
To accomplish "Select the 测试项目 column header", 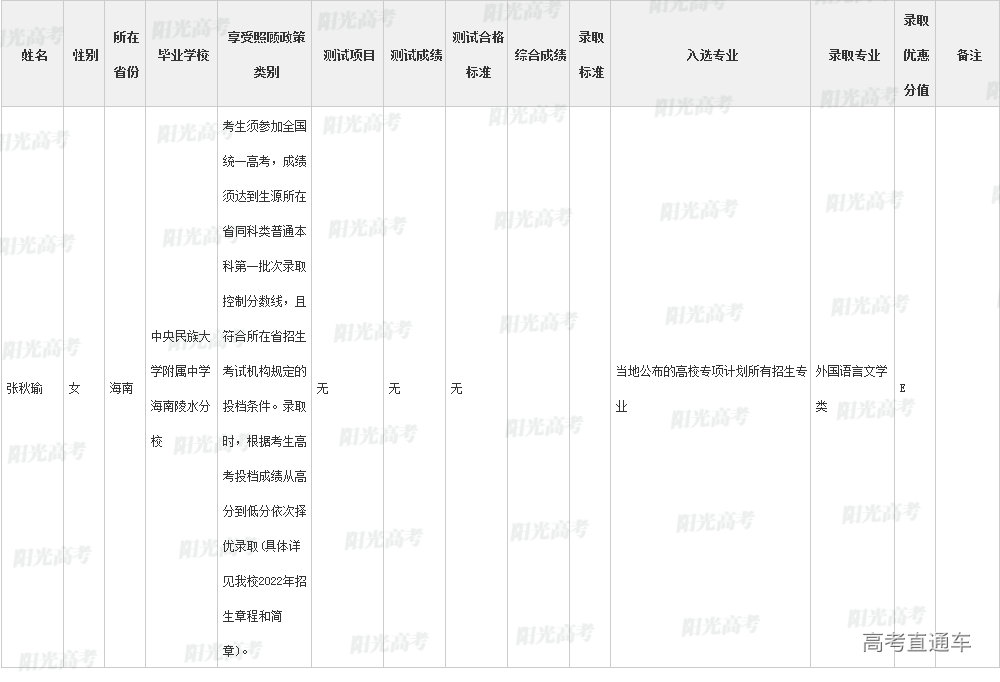I will point(348,55).
